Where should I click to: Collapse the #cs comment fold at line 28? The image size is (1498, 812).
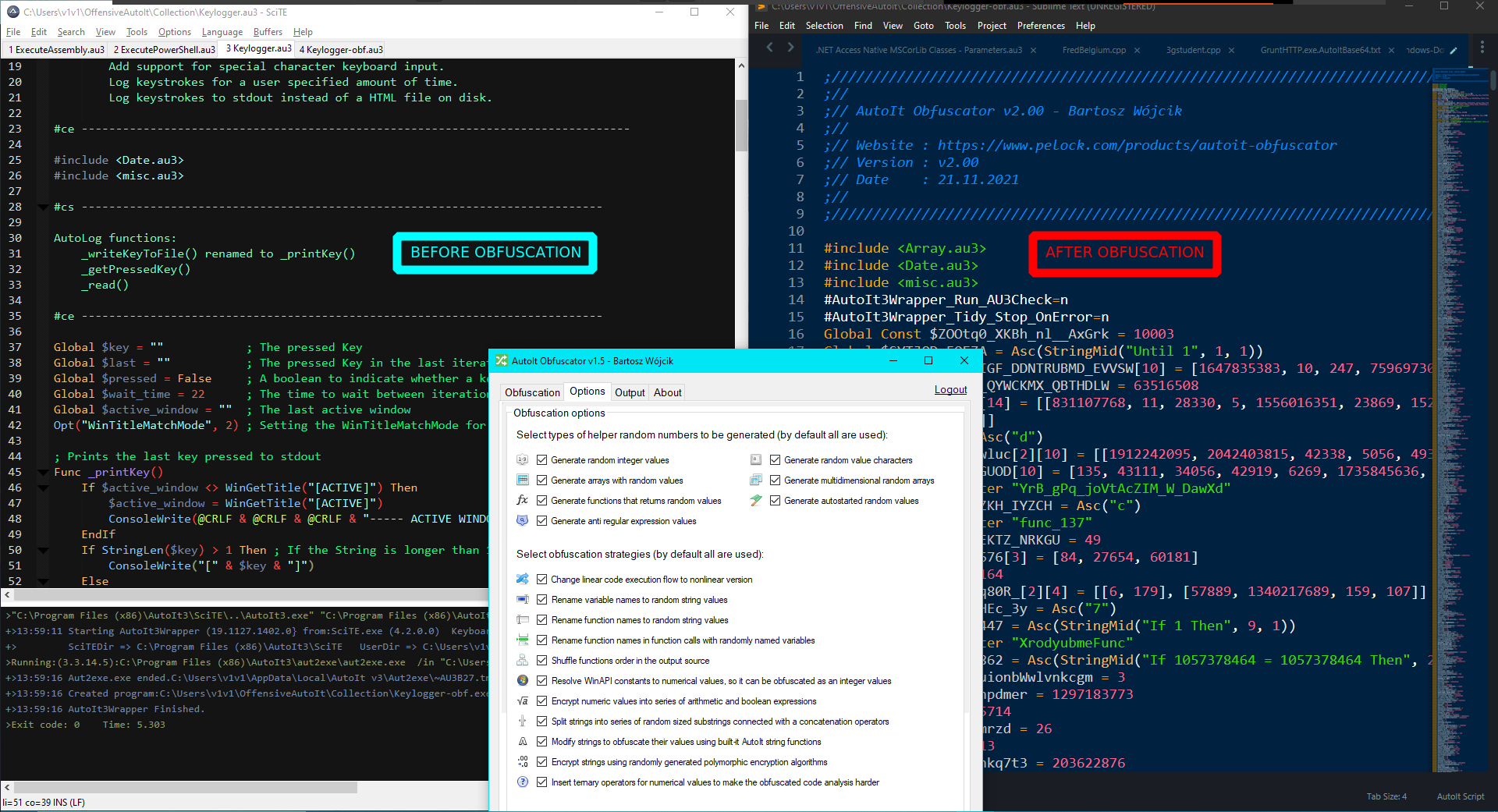point(43,207)
